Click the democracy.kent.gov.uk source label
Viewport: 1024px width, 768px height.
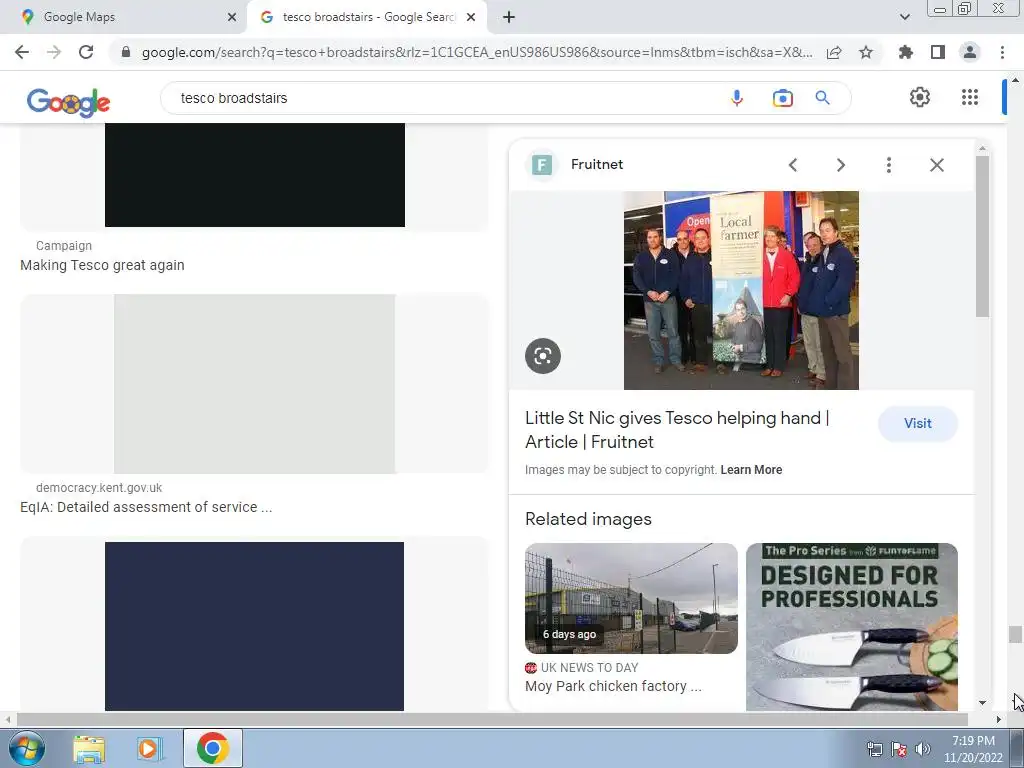tap(99, 488)
